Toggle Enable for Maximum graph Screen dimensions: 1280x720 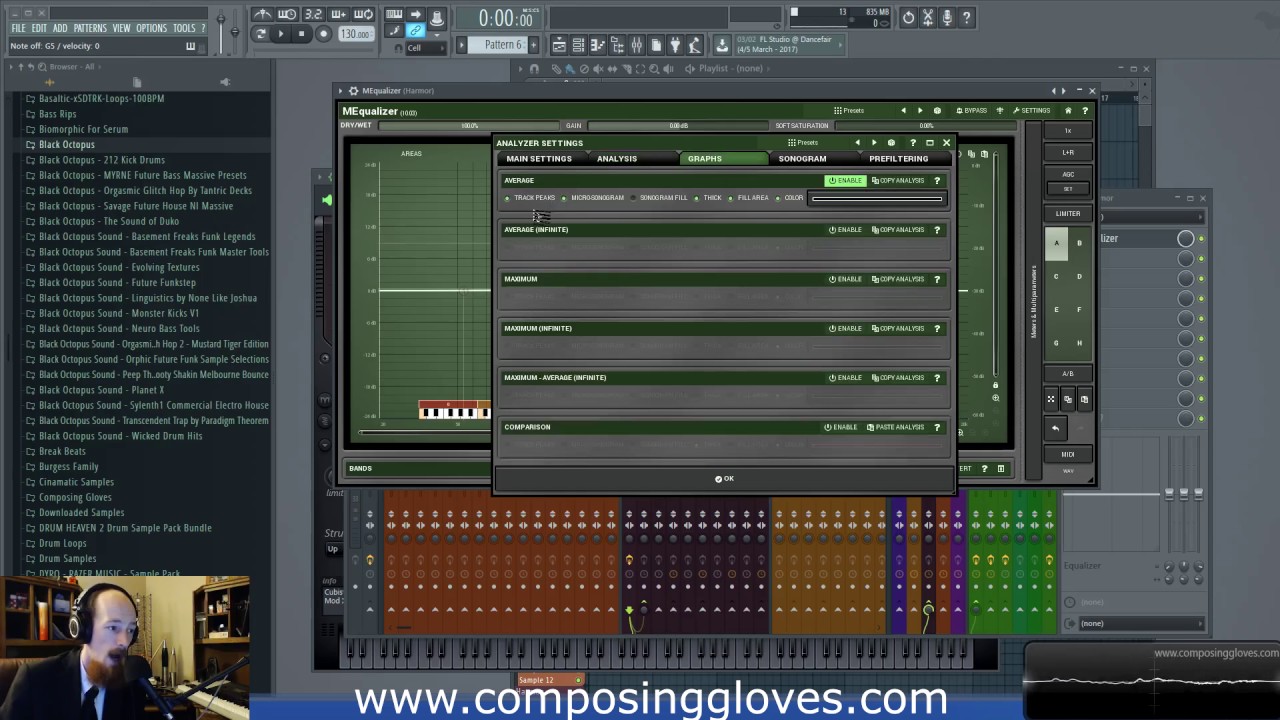846,279
